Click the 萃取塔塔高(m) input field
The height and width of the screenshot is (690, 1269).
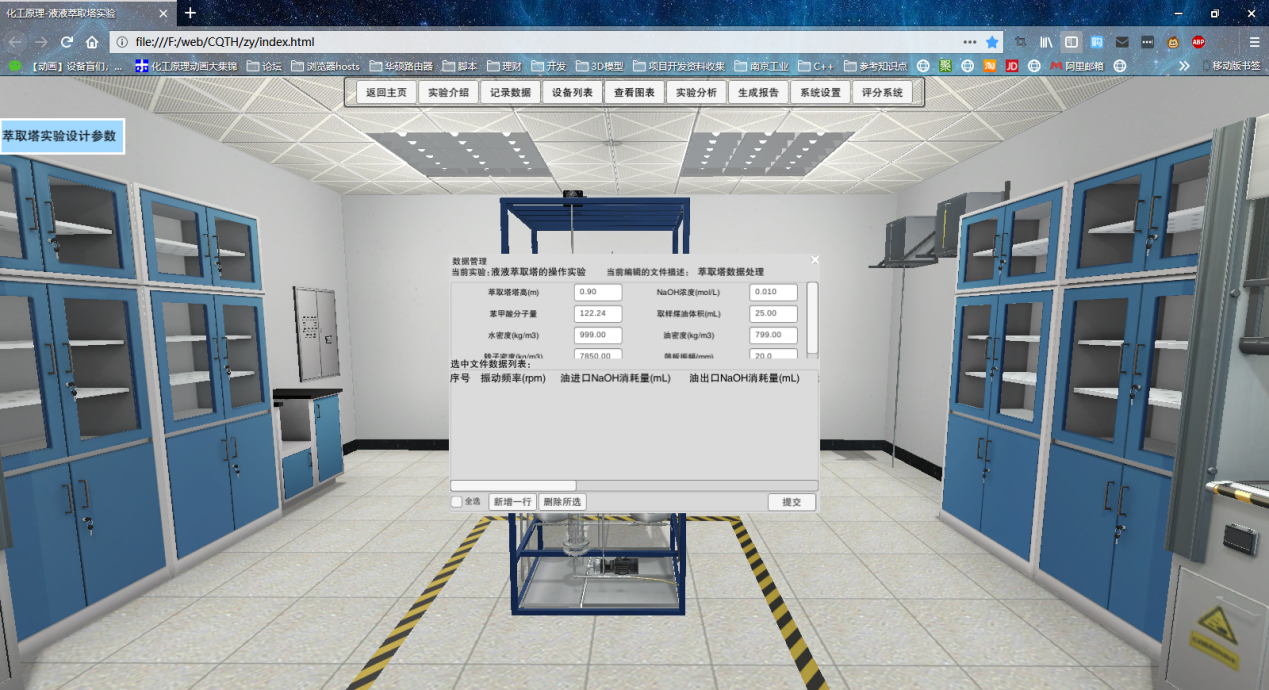click(x=598, y=292)
